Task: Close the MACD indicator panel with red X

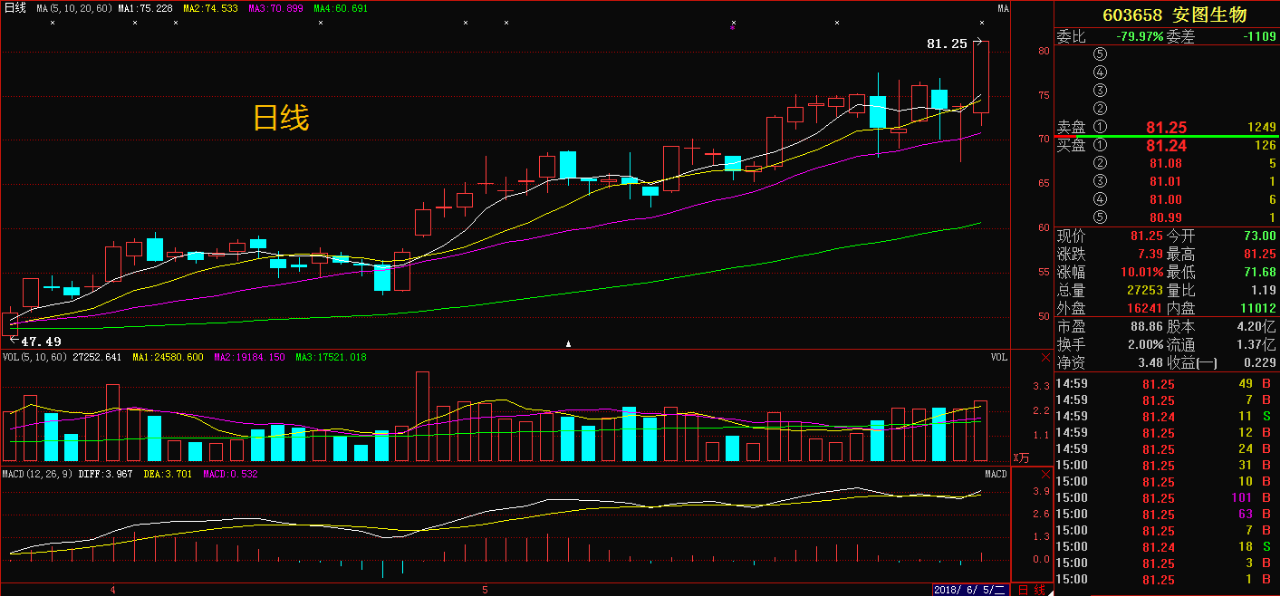Action: coord(1045,473)
